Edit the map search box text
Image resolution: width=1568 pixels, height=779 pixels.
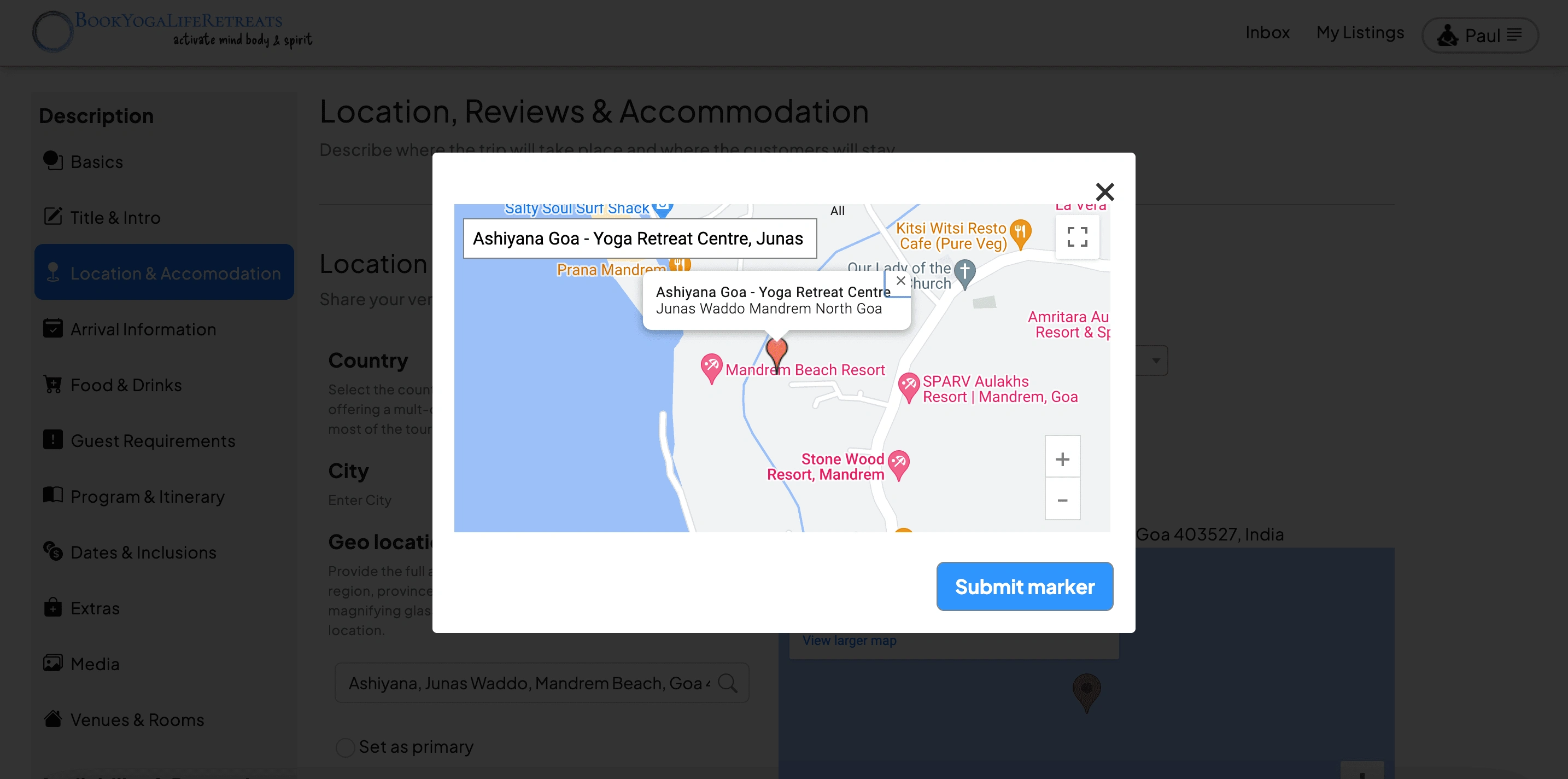pos(639,238)
